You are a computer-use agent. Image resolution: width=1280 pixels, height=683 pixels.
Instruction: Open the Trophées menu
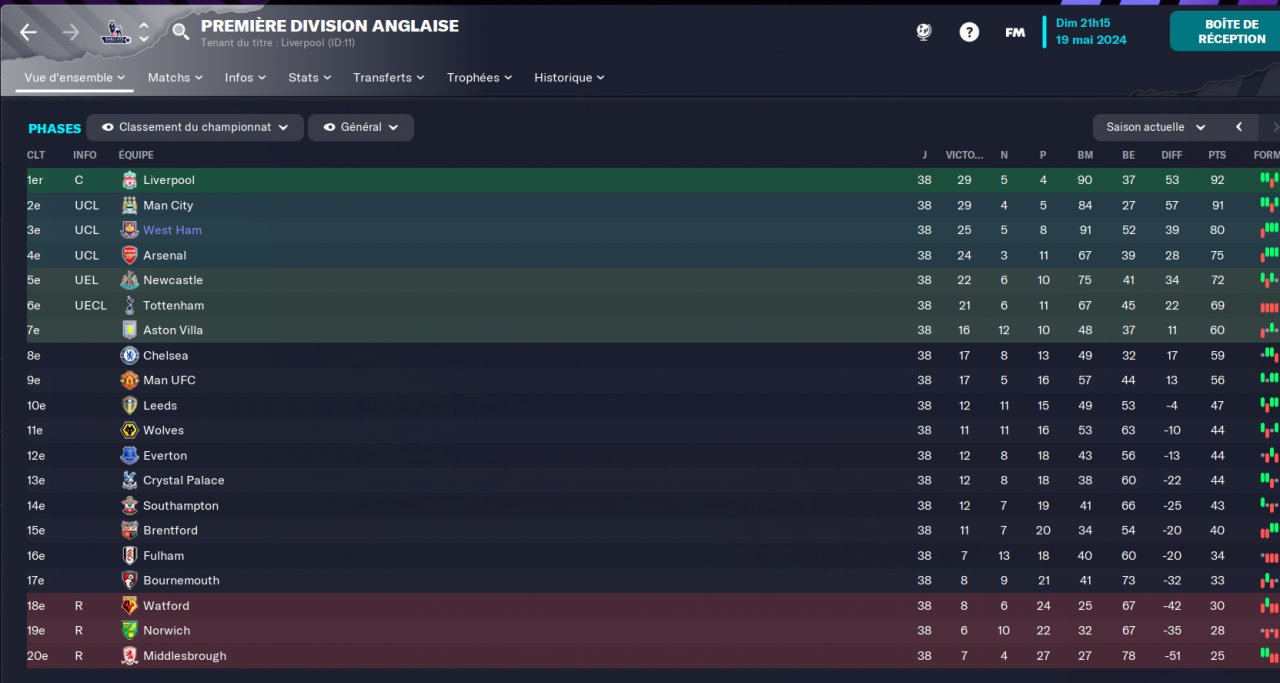[479, 77]
